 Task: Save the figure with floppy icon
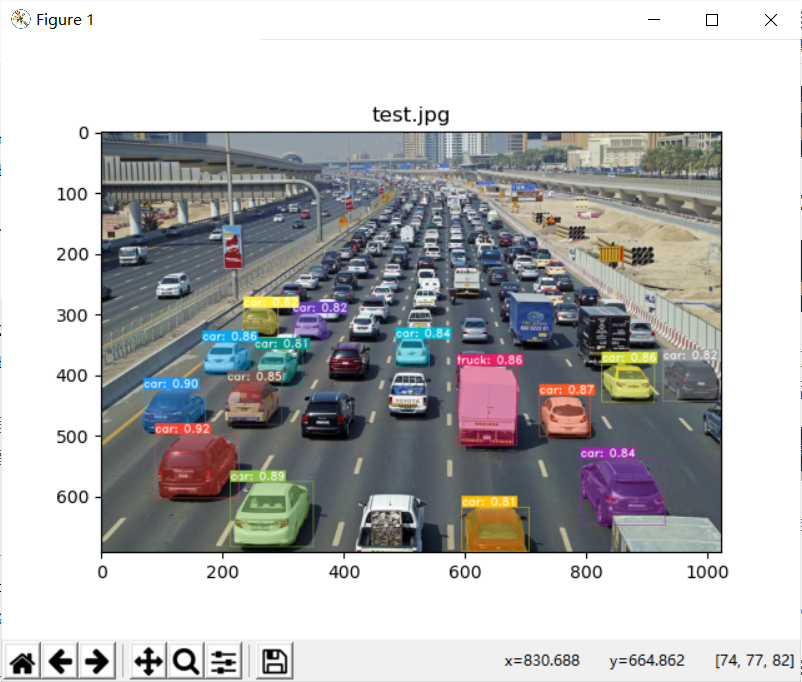point(275,661)
